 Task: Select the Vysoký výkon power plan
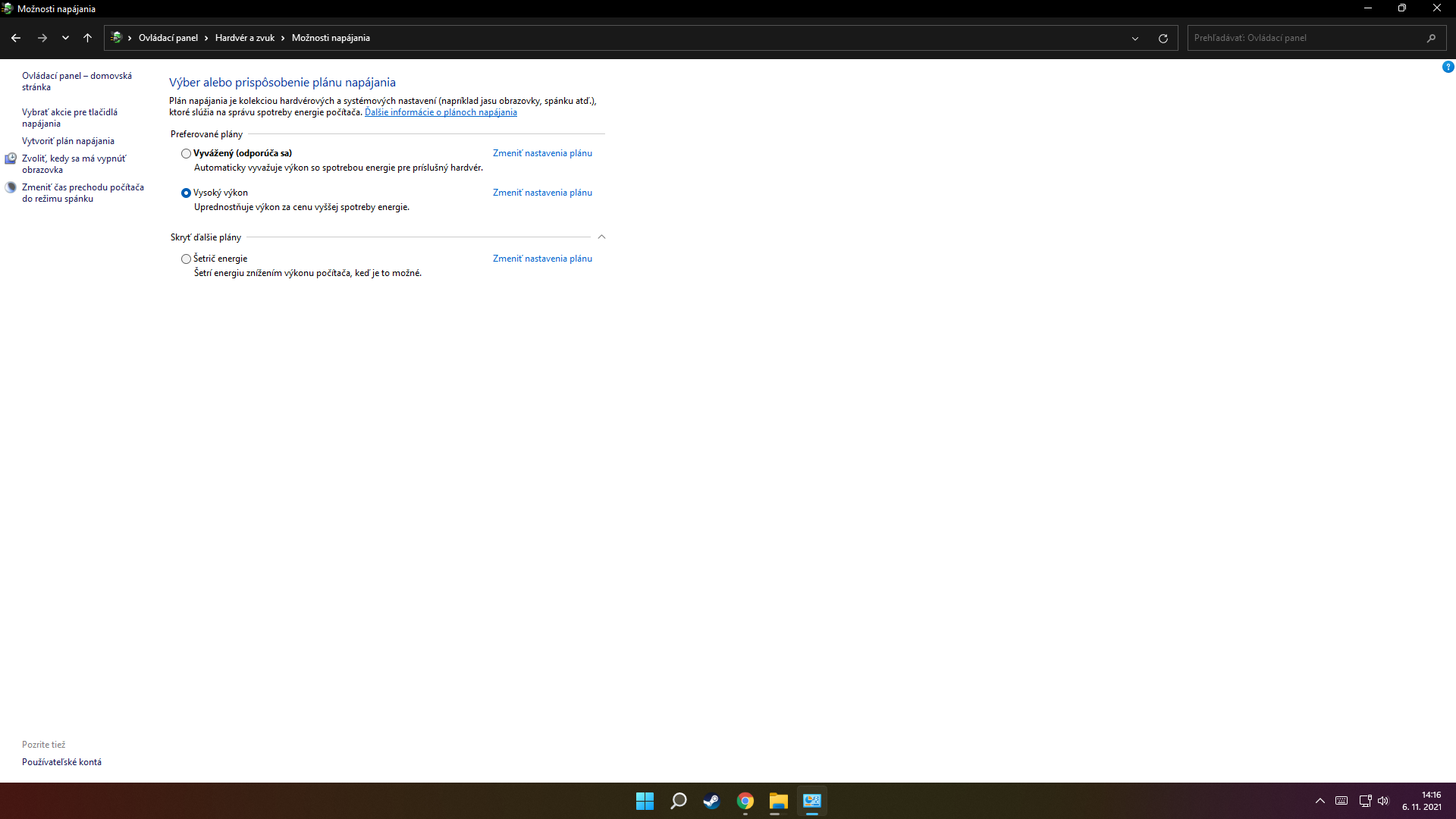click(x=186, y=193)
